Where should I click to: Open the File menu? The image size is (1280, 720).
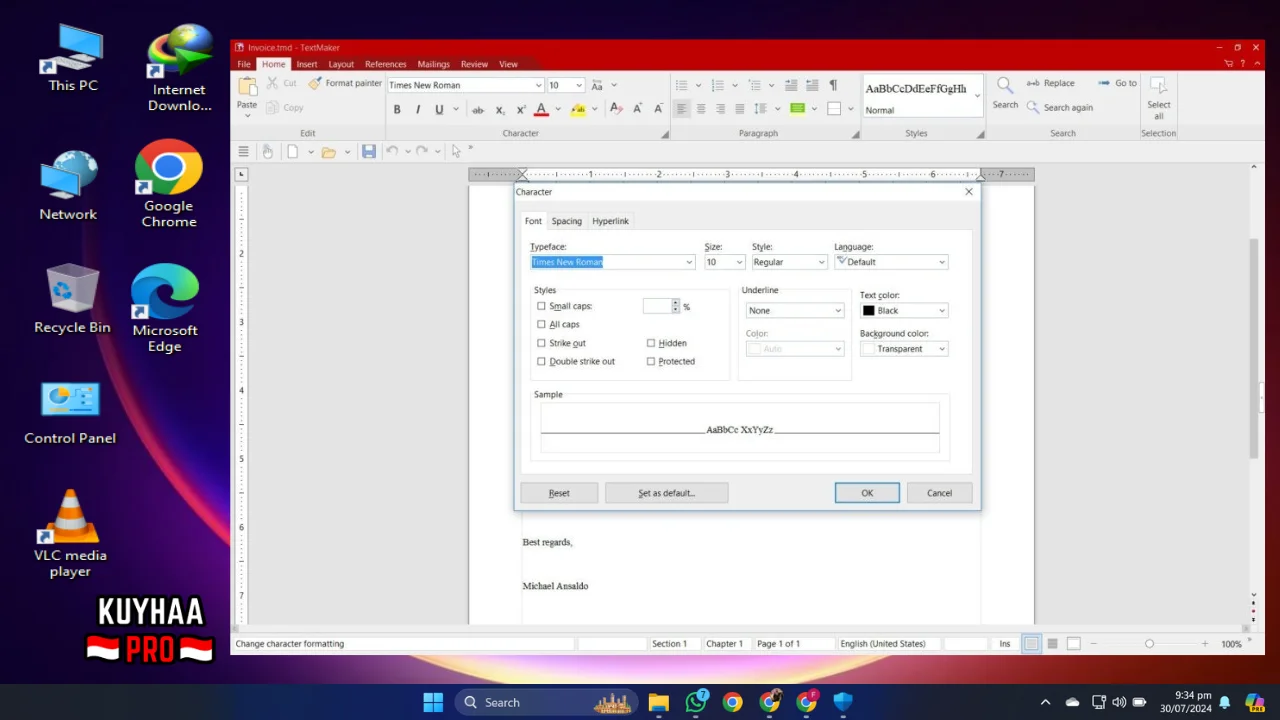point(244,64)
